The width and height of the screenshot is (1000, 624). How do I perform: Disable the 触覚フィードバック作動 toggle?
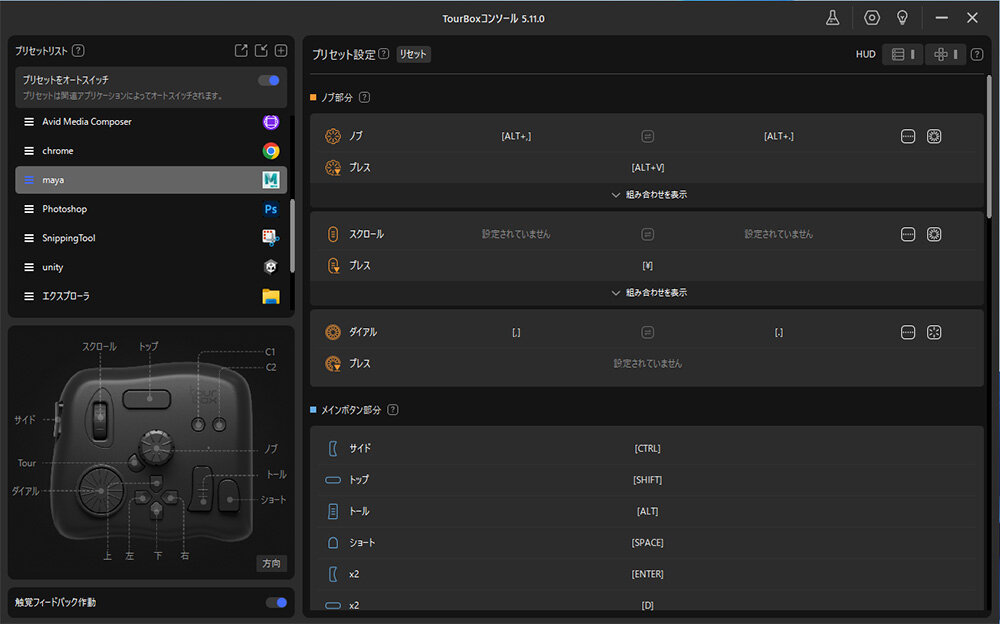pos(276,602)
